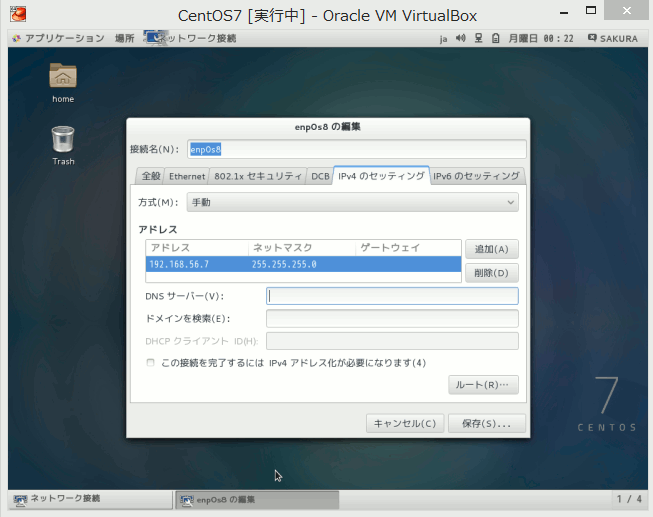Click the network status icon in top panel
Viewport: 653px width, 517px height.
coord(478,38)
